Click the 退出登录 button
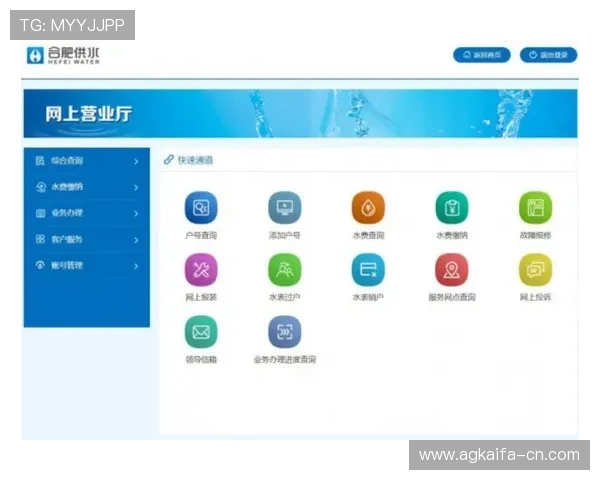600x480 pixels. [548, 55]
